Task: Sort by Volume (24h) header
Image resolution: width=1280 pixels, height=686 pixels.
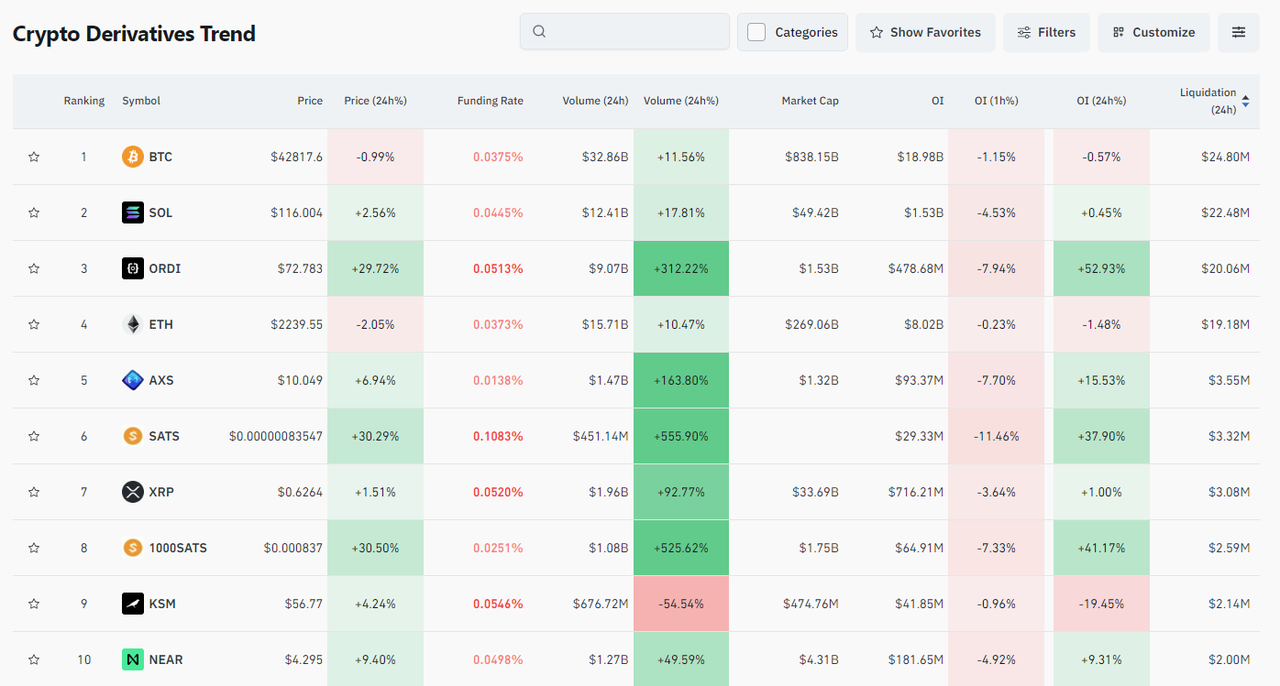Action: (595, 101)
